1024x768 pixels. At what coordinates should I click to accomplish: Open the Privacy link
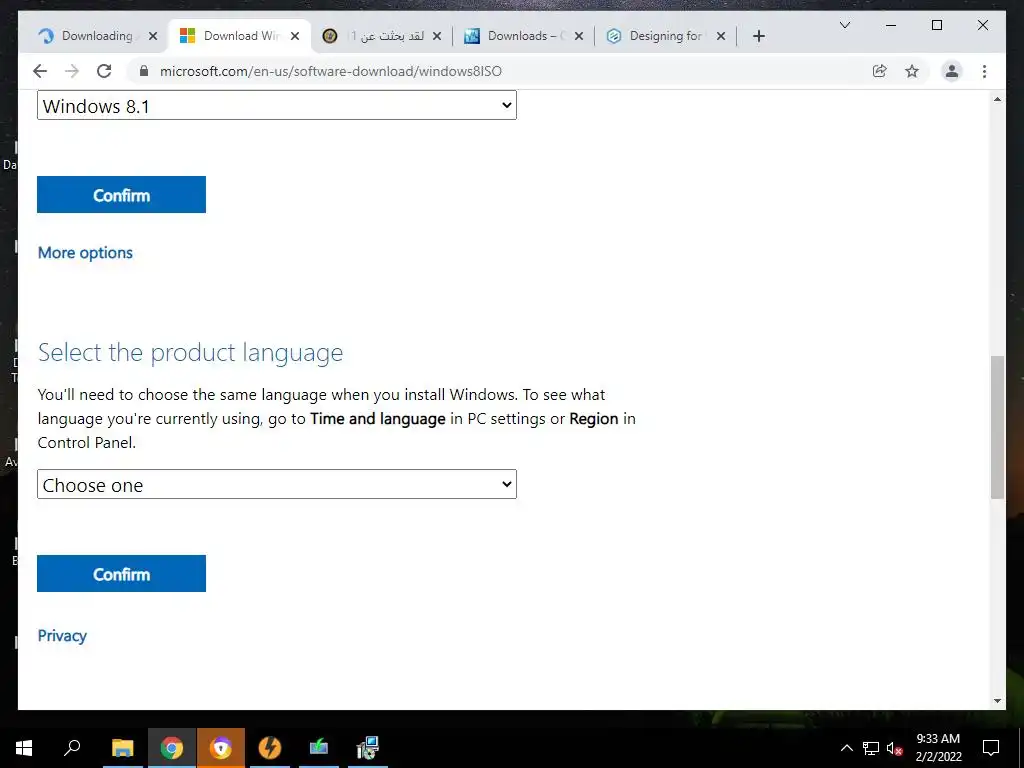[62, 635]
